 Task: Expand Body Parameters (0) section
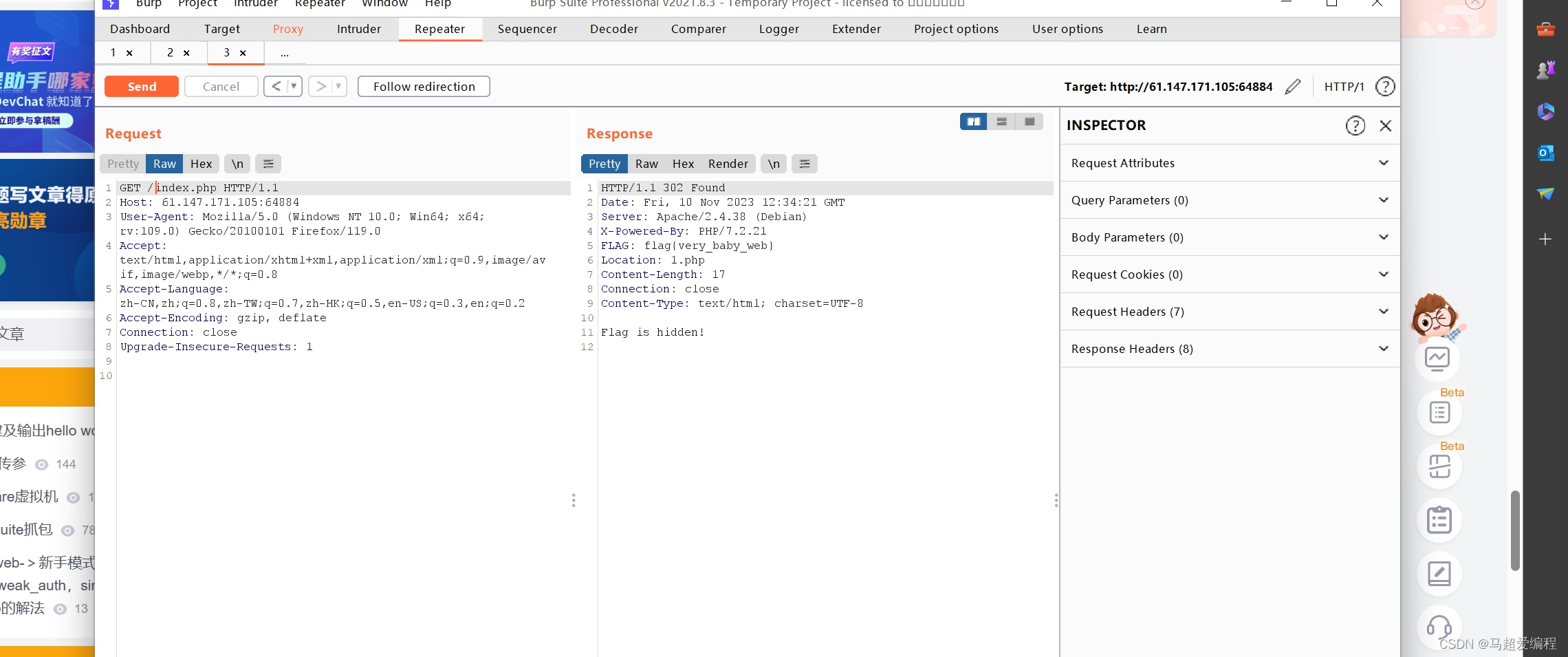[x=1230, y=237]
